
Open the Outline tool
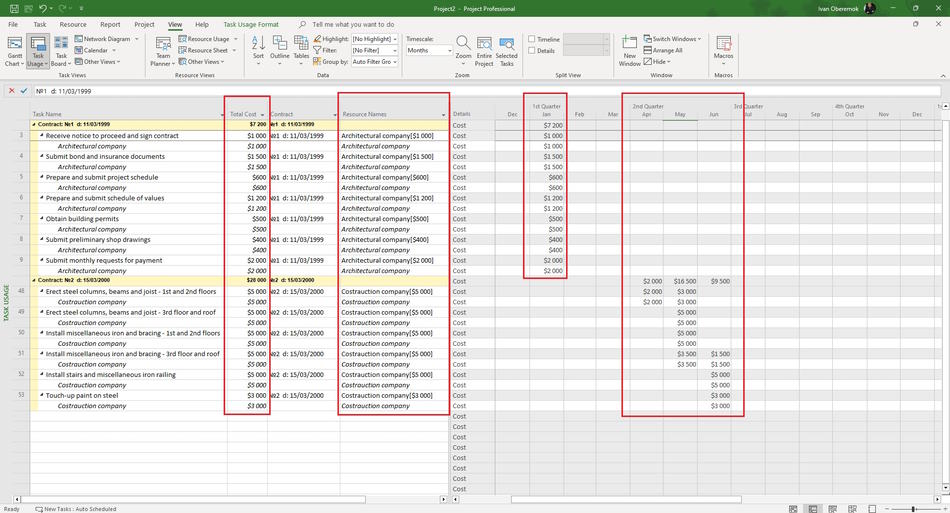tap(279, 50)
